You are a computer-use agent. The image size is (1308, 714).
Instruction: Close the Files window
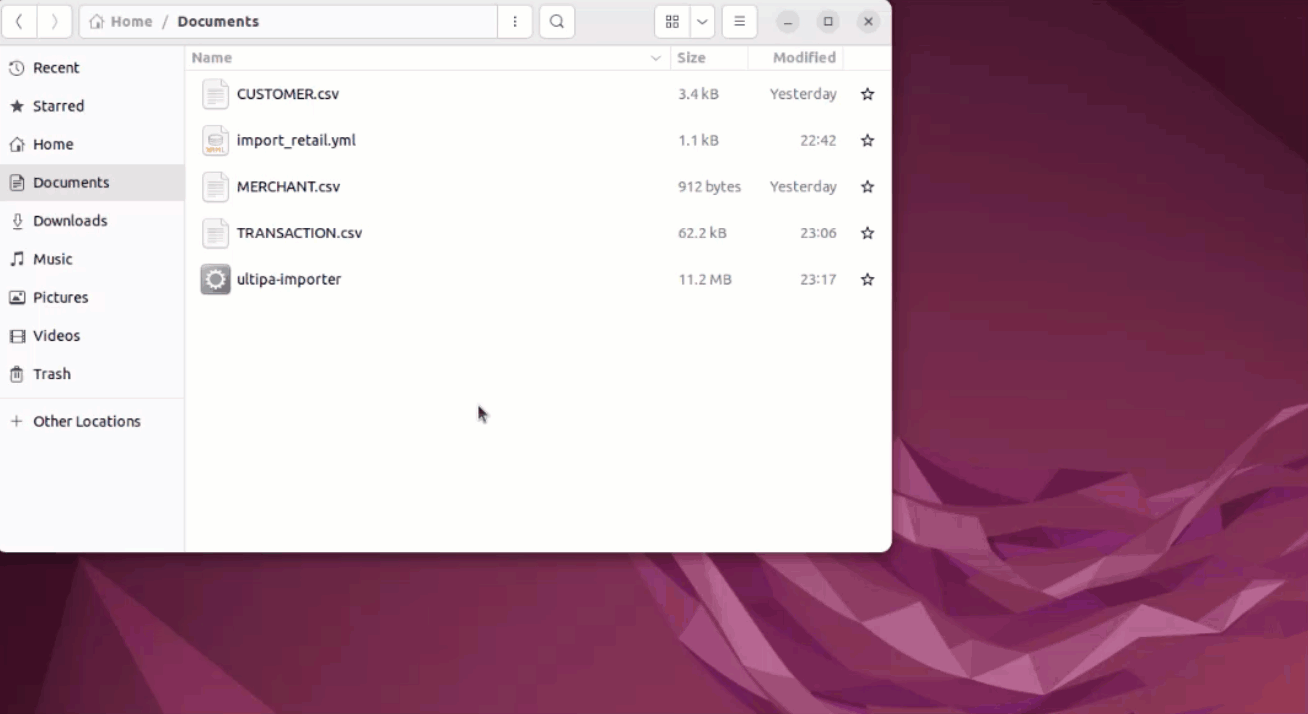click(x=869, y=22)
